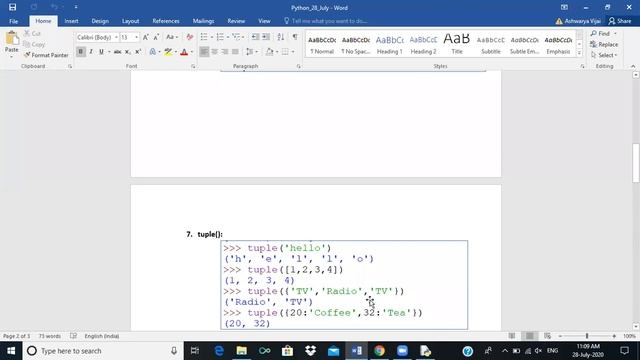Open the Paragraph dialog launcher
The image size is (640, 360).
tap(298, 66)
